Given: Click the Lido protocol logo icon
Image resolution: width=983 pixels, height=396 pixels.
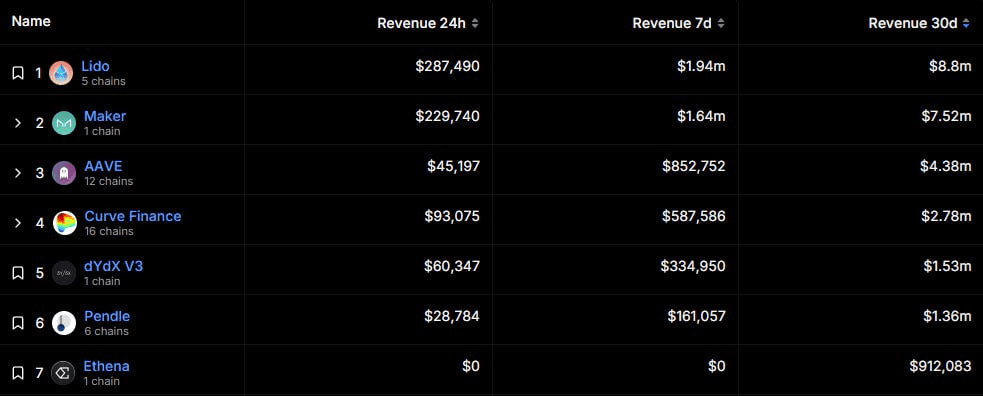Looking at the screenshot, I should point(61,73).
